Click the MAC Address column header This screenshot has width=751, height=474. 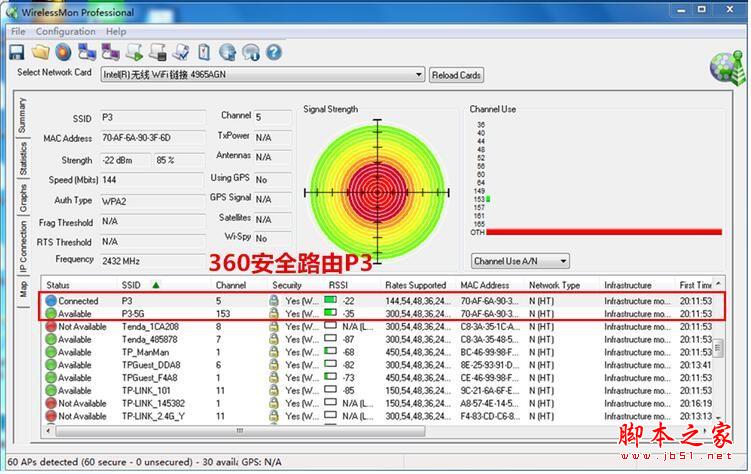point(485,285)
